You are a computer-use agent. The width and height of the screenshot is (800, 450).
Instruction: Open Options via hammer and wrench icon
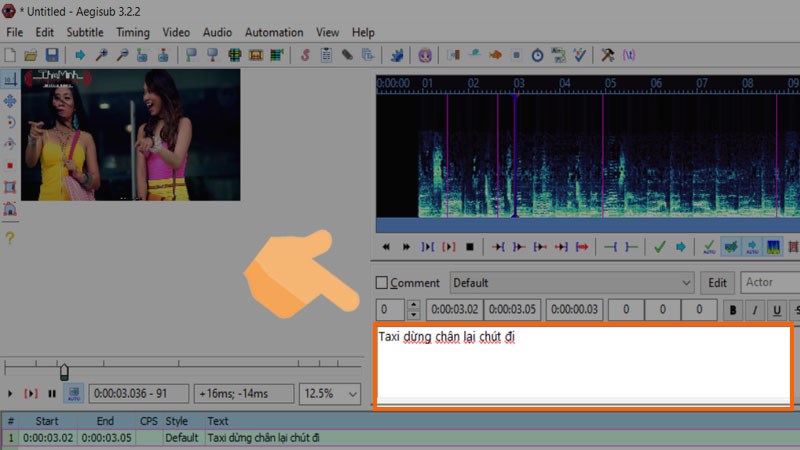[607, 55]
